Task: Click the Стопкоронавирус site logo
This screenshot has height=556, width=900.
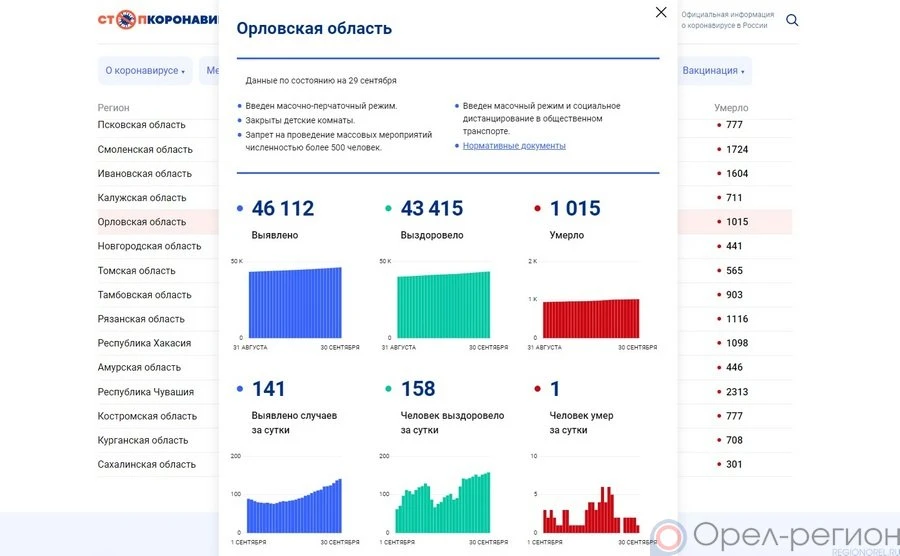Action: pyautogui.click(x=158, y=20)
